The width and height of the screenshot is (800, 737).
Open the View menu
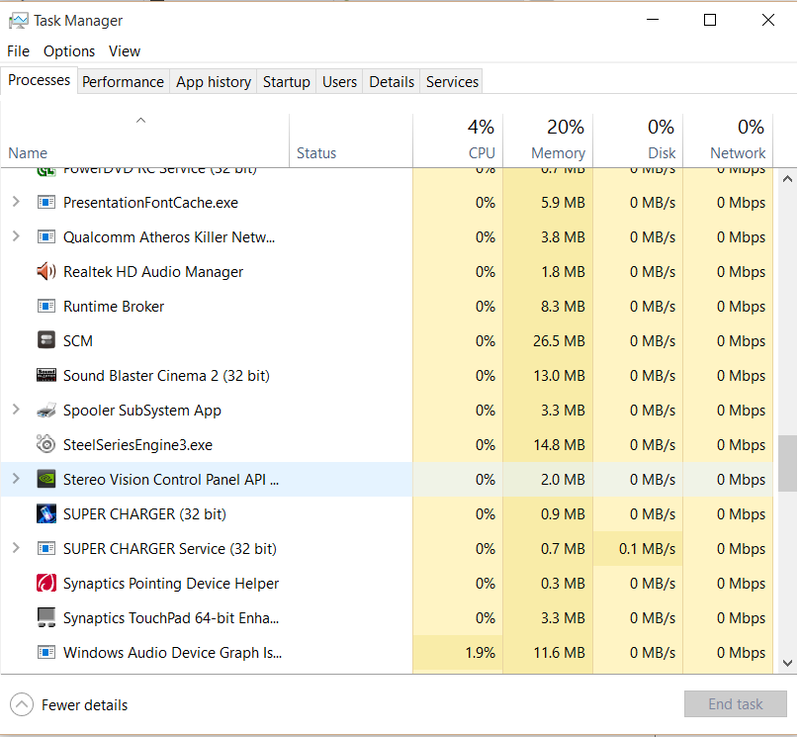(124, 52)
